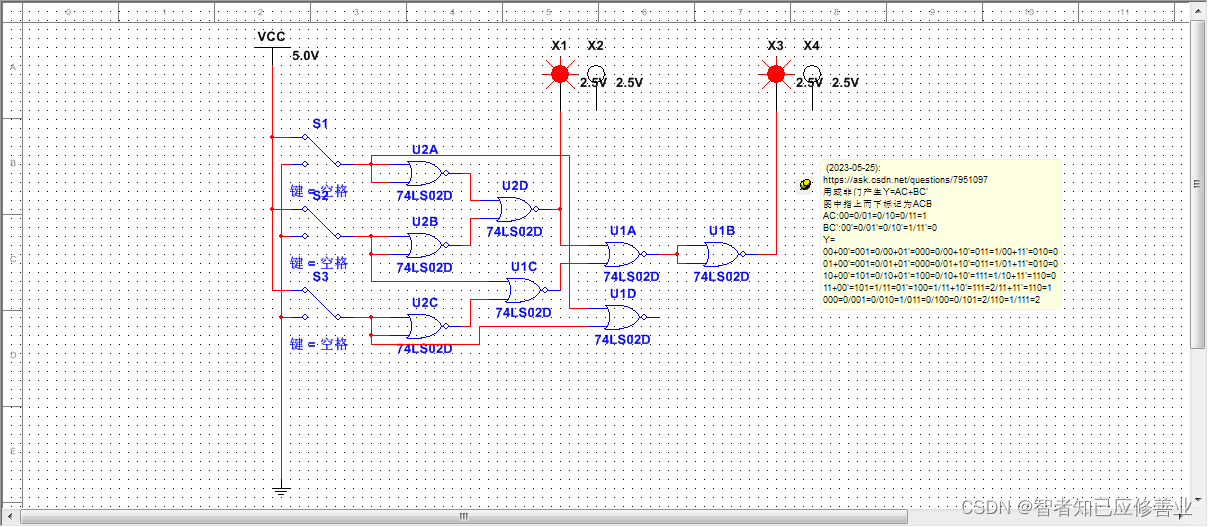This screenshot has height=527, width=1208.
Task: Open the yellow comment pin icon
Action: [805, 185]
